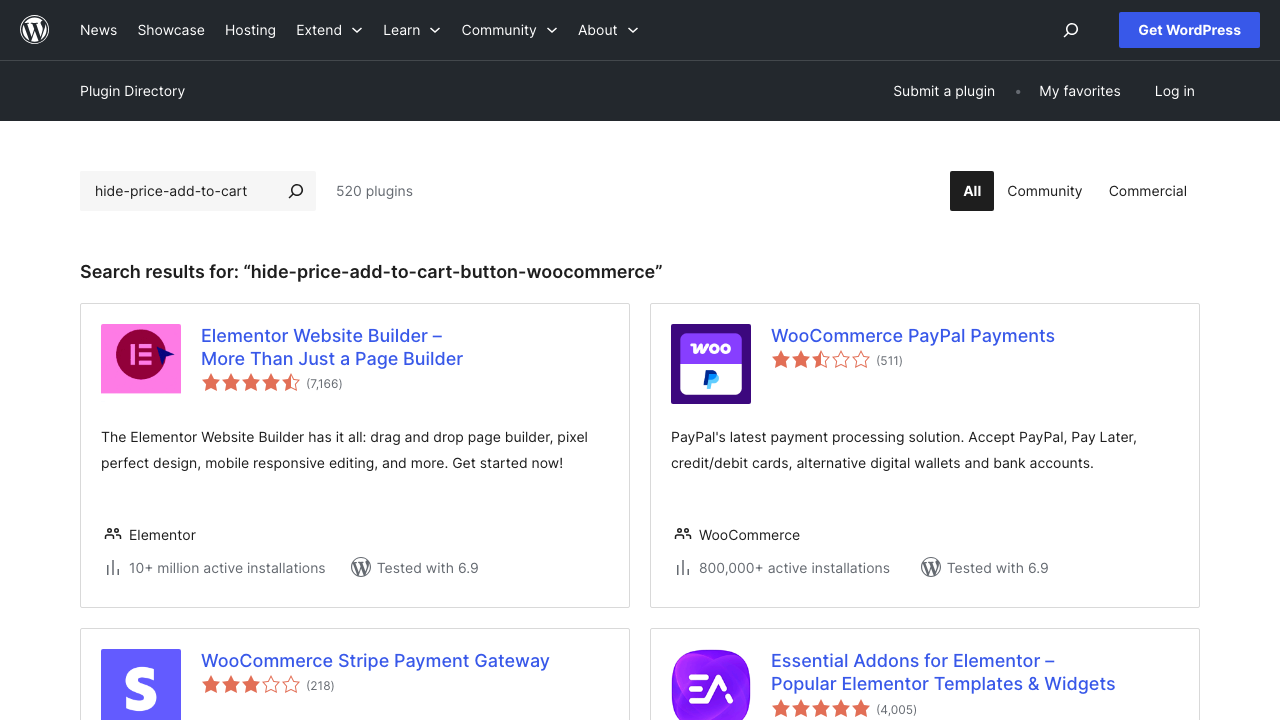Click the WordPress logo icon
This screenshot has height=720, width=1280.
(34, 29)
